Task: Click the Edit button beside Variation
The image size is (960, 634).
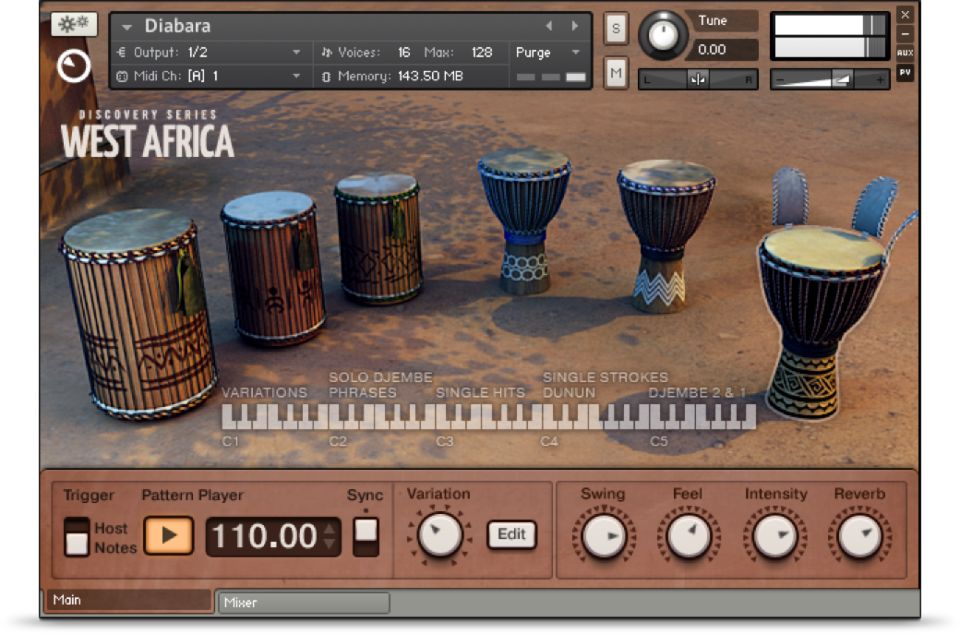Action: (x=511, y=534)
